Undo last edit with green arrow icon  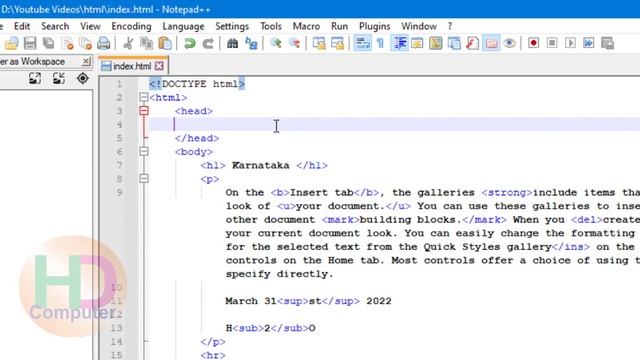pyautogui.click(x=189, y=43)
